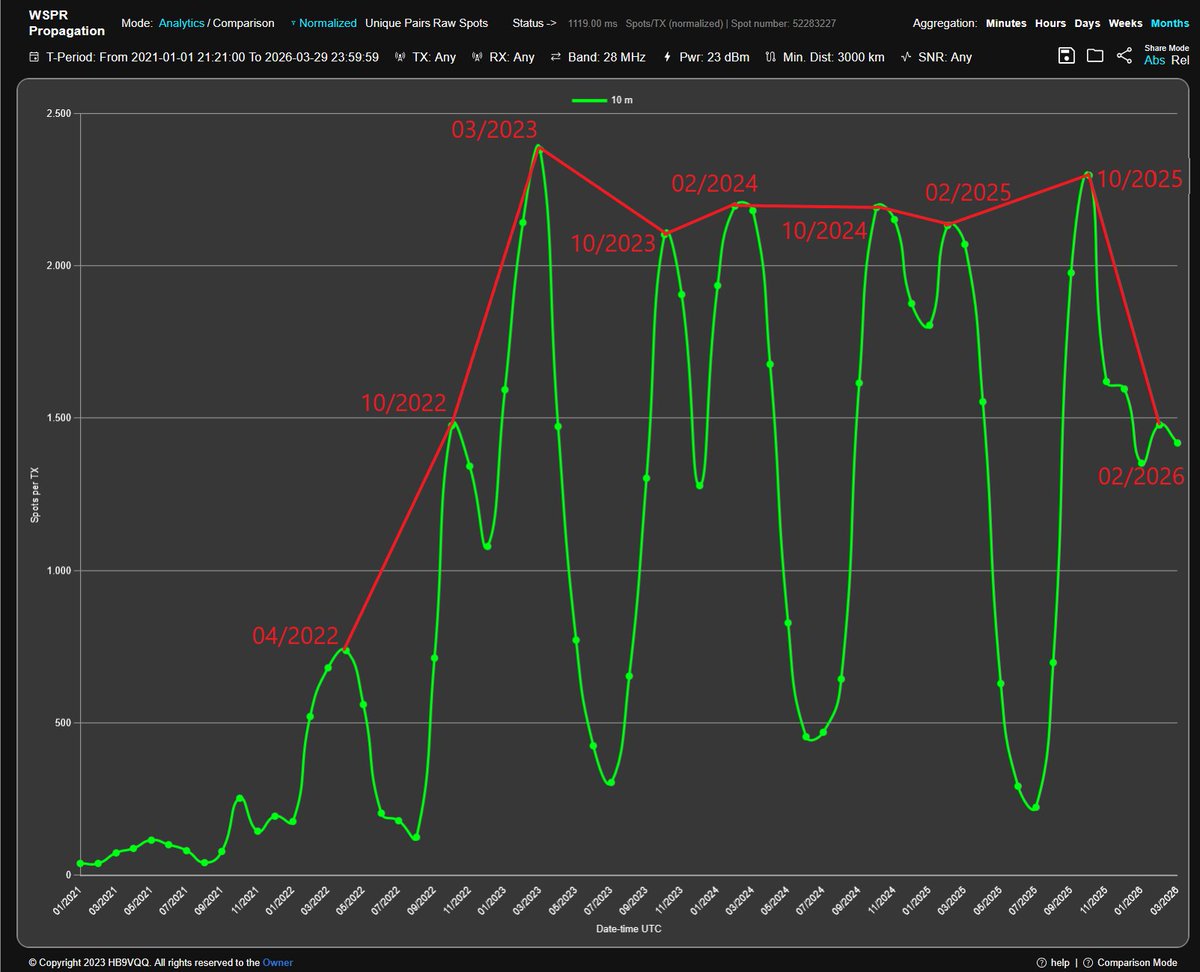The height and width of the screenshot is (972, 1200).
Task: Set aggregation to Days
Action: (1088, 22)
